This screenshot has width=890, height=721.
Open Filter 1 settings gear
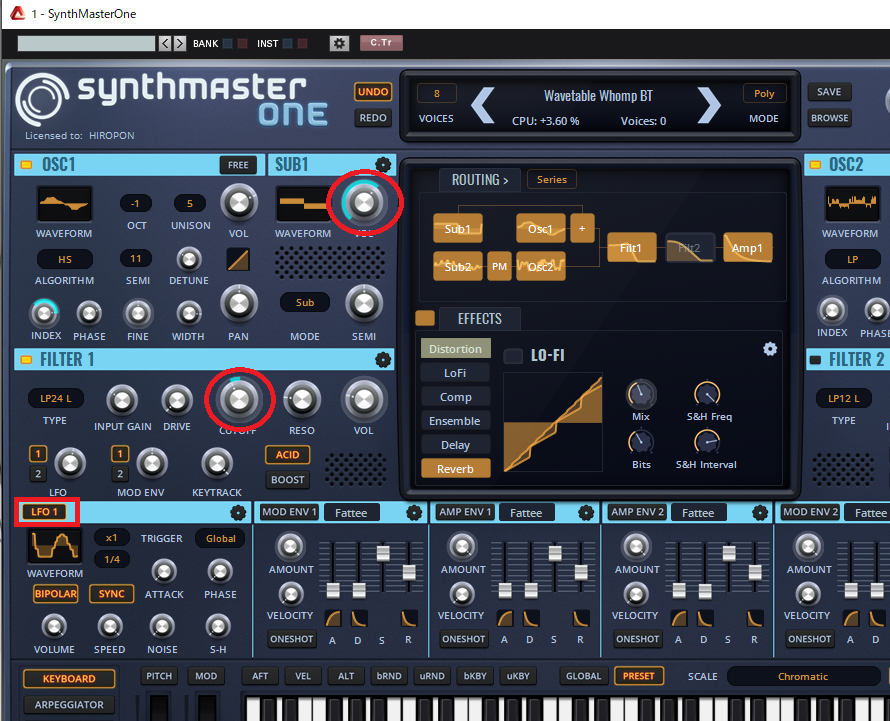click(x=383, y=359)
